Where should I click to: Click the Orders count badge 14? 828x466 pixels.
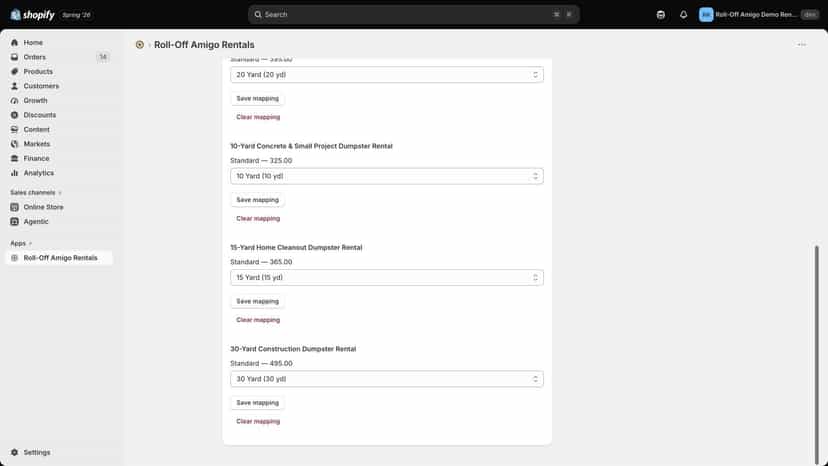(x=103, y=57)
